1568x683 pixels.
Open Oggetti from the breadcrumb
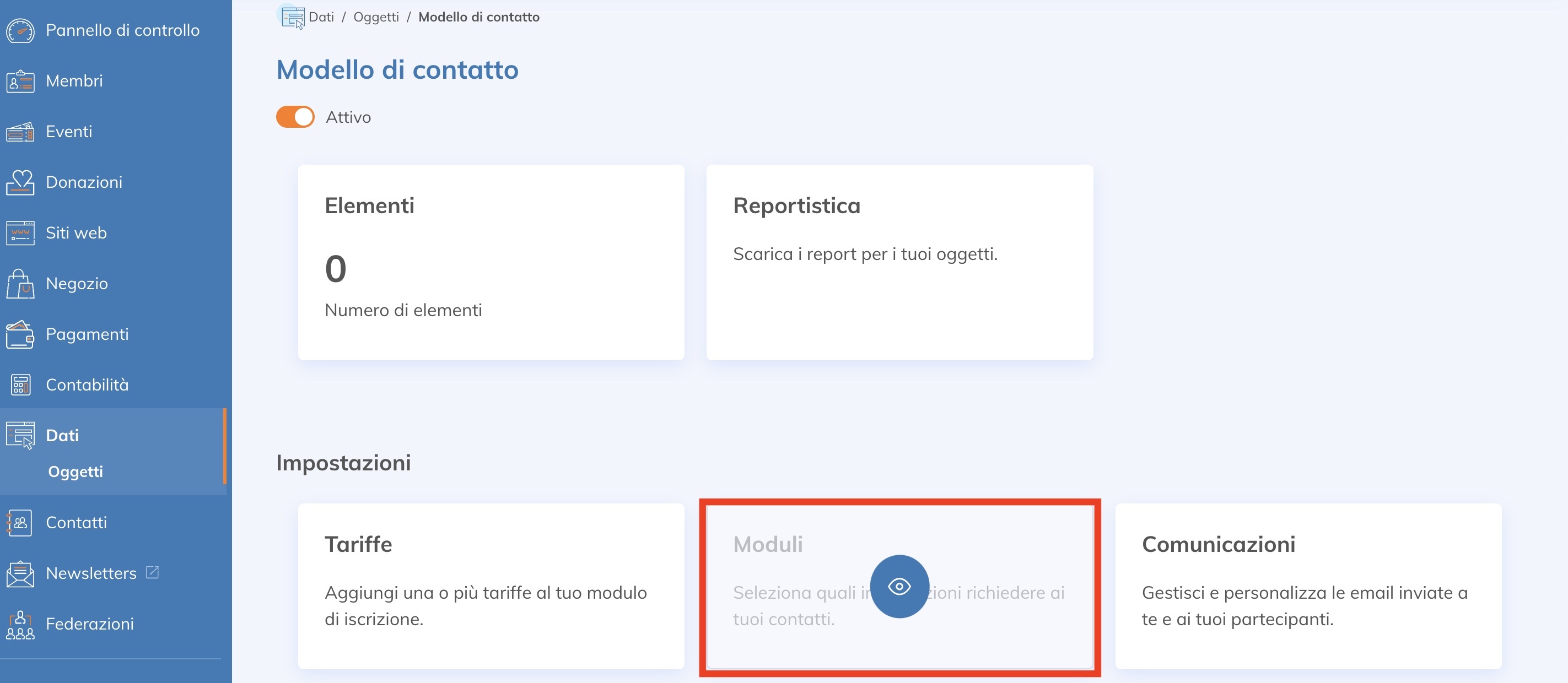pyautogui.click(x=375, y=17)
